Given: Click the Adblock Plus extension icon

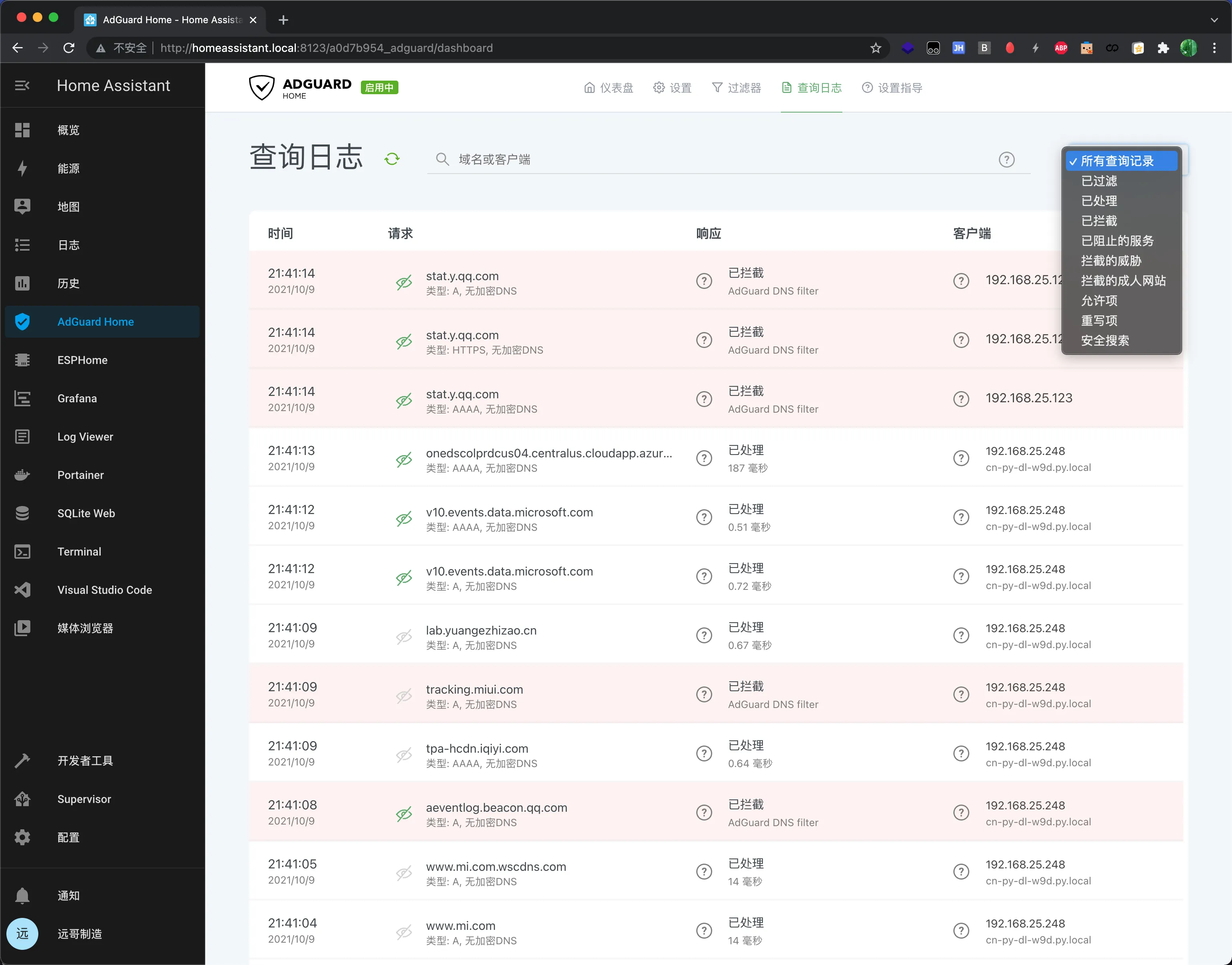Looking at the screenshot, I should click(x=1061, y=48).
